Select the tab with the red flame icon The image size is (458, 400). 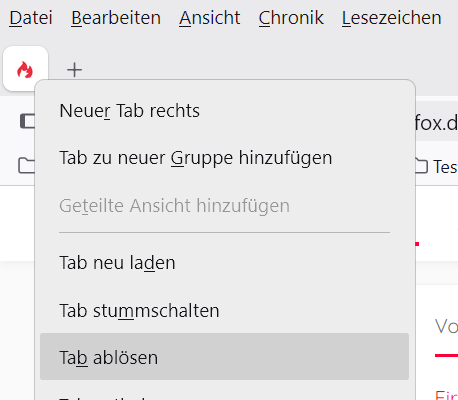25,69
